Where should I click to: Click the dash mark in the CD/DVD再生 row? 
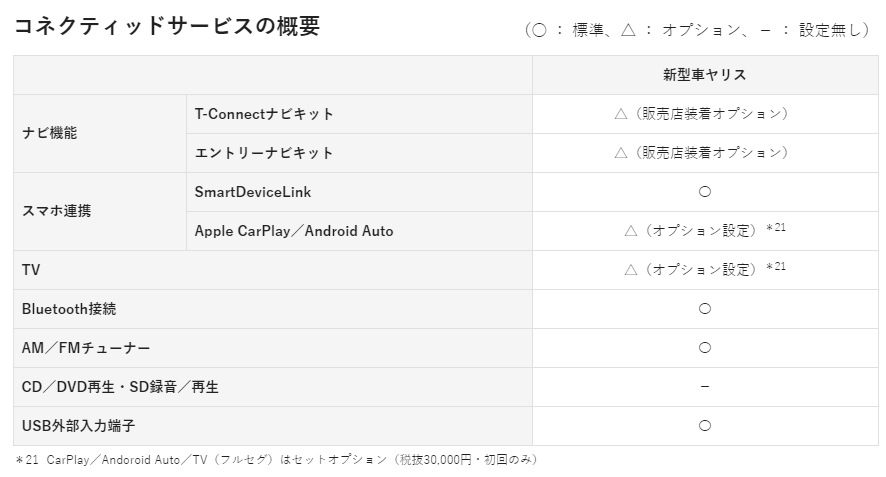pyautogui.click(x=705, y=387)
